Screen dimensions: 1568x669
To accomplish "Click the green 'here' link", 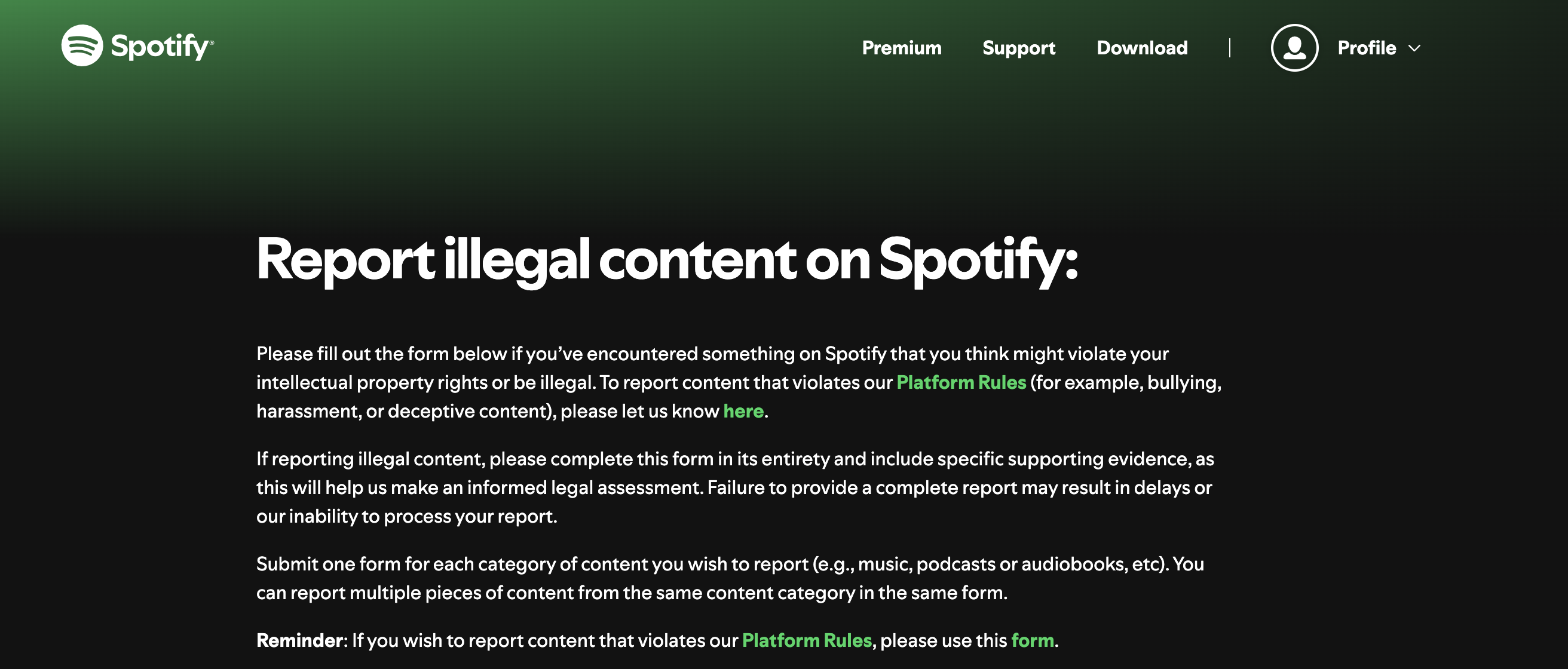I will point(743,411).
